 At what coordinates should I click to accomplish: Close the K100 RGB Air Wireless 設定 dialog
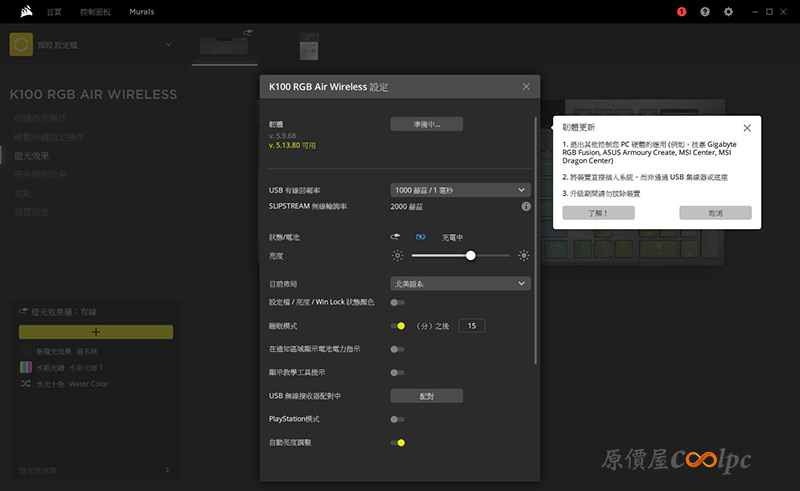(526, 87)
